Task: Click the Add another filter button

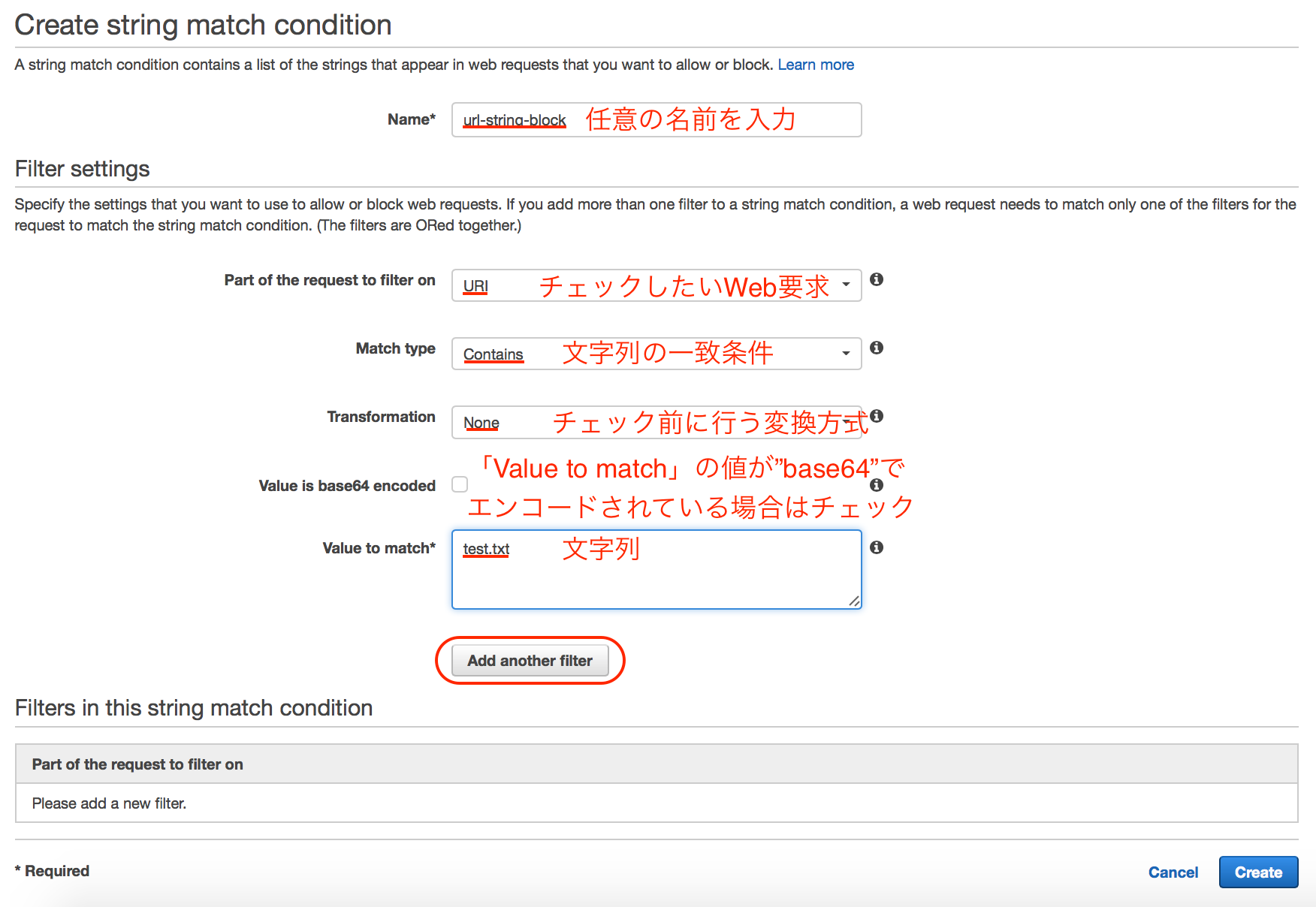Action: click(530, 660)
